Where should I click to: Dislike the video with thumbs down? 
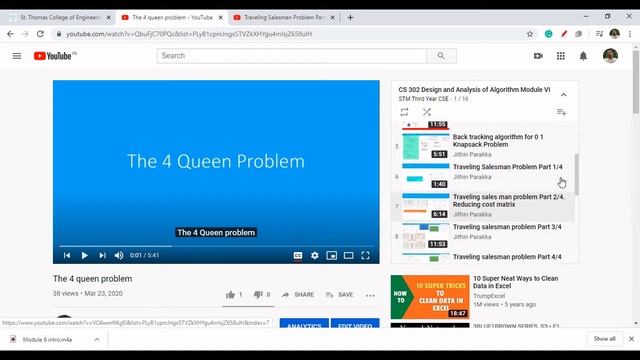pyautogui.click(x=262, y=295)
